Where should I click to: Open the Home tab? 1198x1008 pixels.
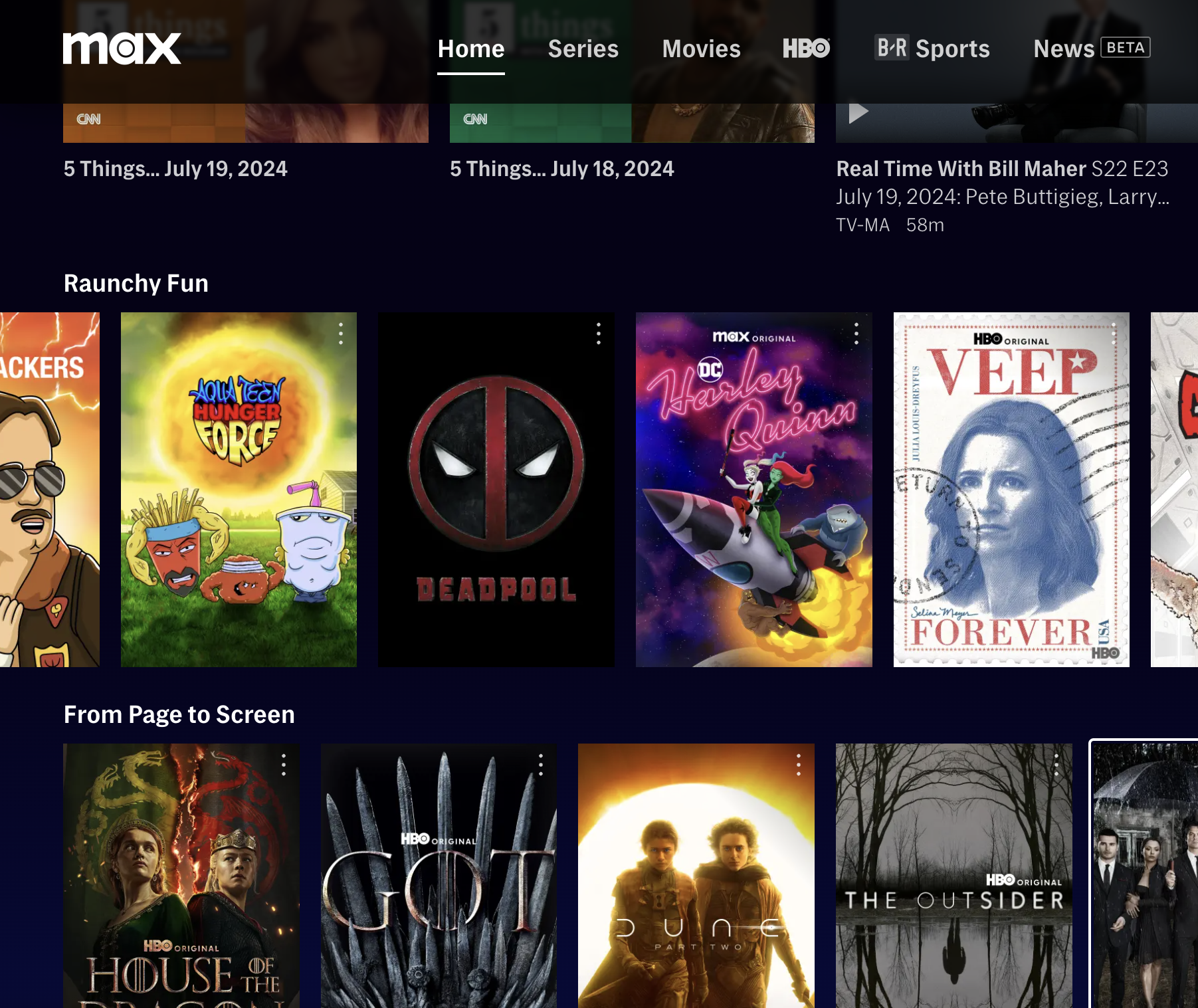(x=471, y=49)
